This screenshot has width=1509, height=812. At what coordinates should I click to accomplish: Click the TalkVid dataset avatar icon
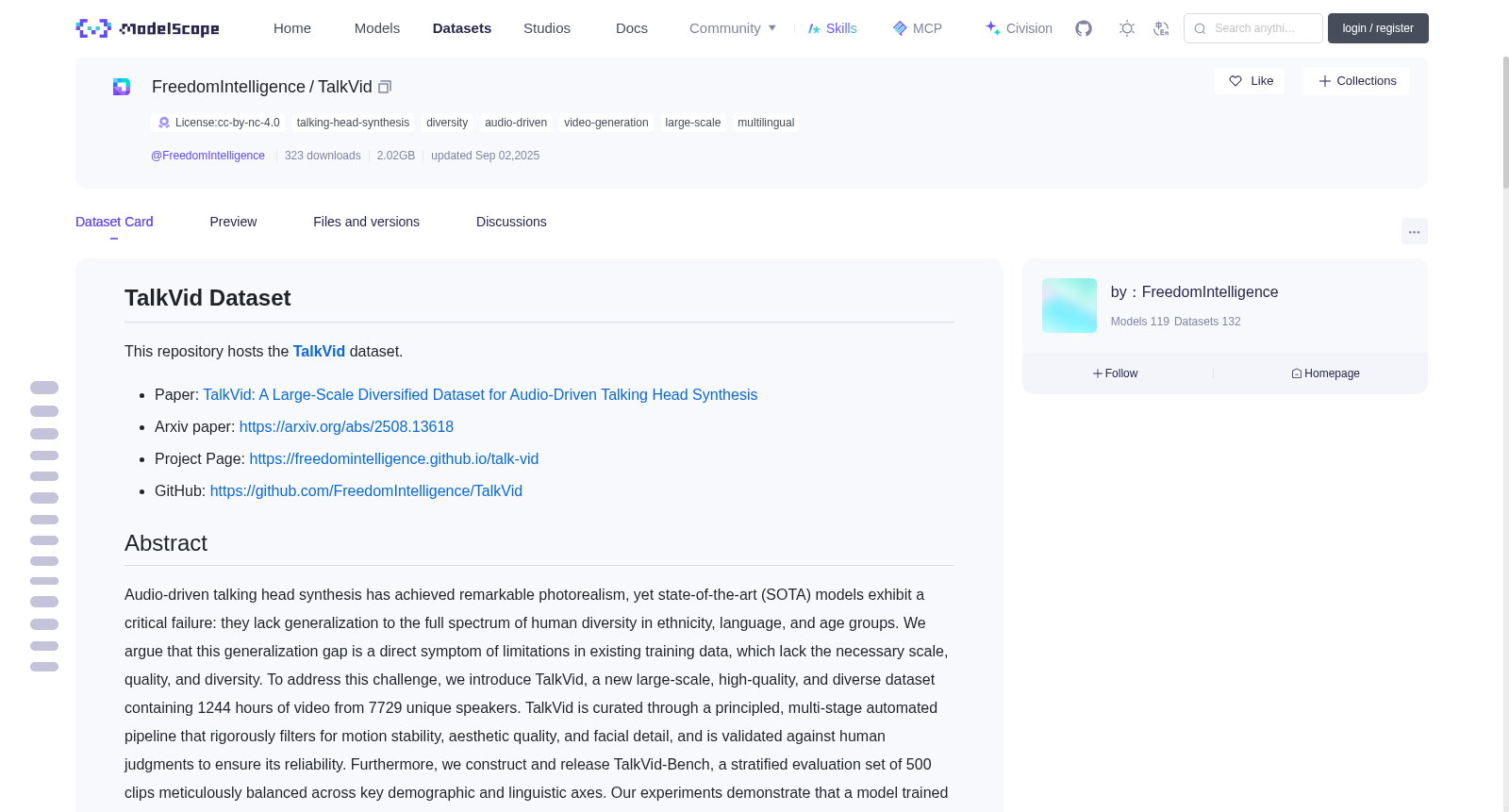(122, 87)
